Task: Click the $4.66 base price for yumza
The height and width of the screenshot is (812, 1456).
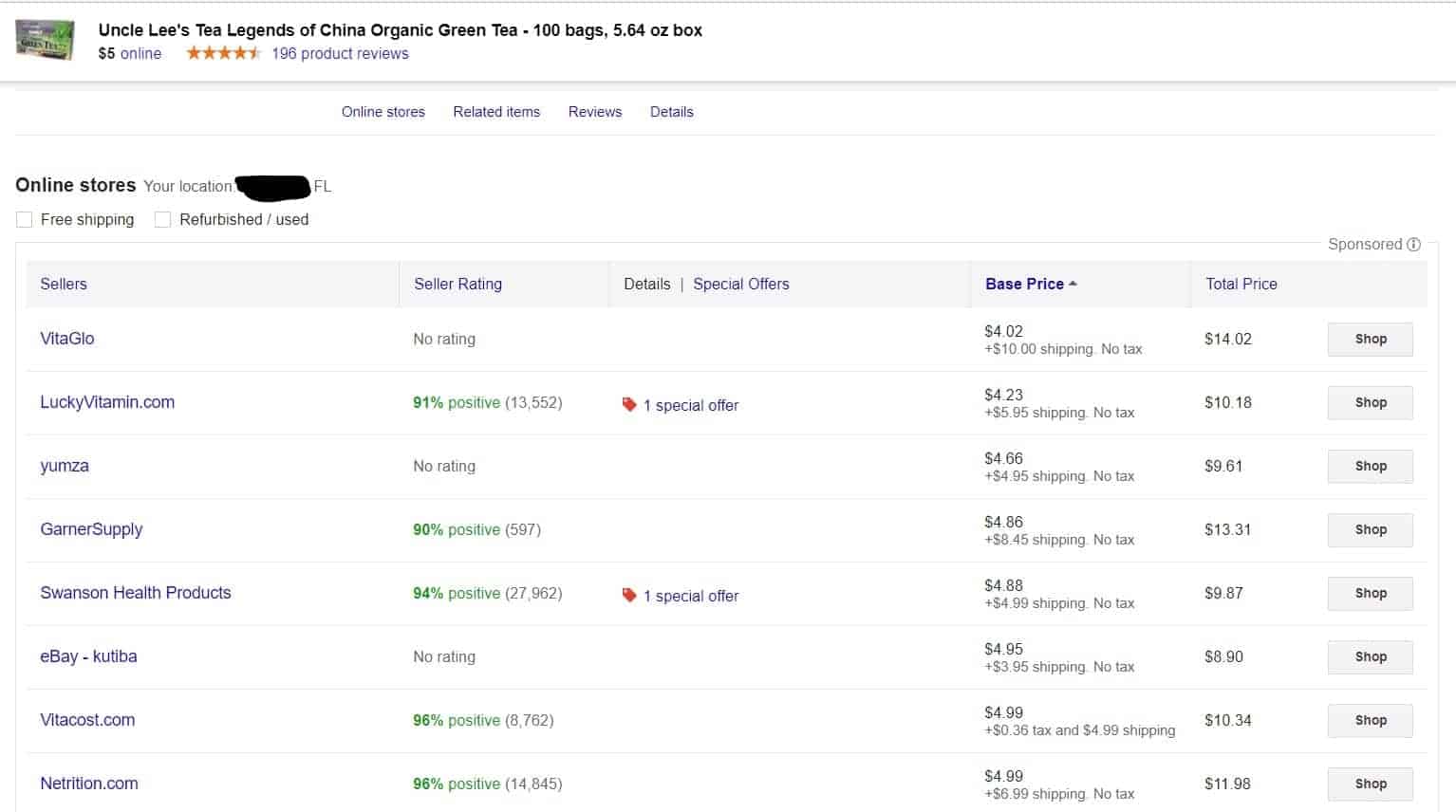Action: coord(1003,458)
